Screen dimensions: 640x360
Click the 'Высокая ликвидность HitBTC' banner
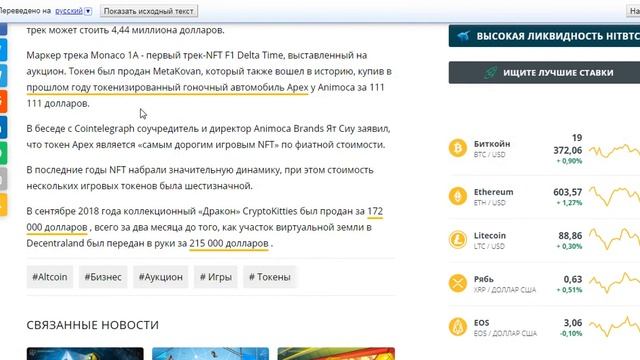(544, 36)
